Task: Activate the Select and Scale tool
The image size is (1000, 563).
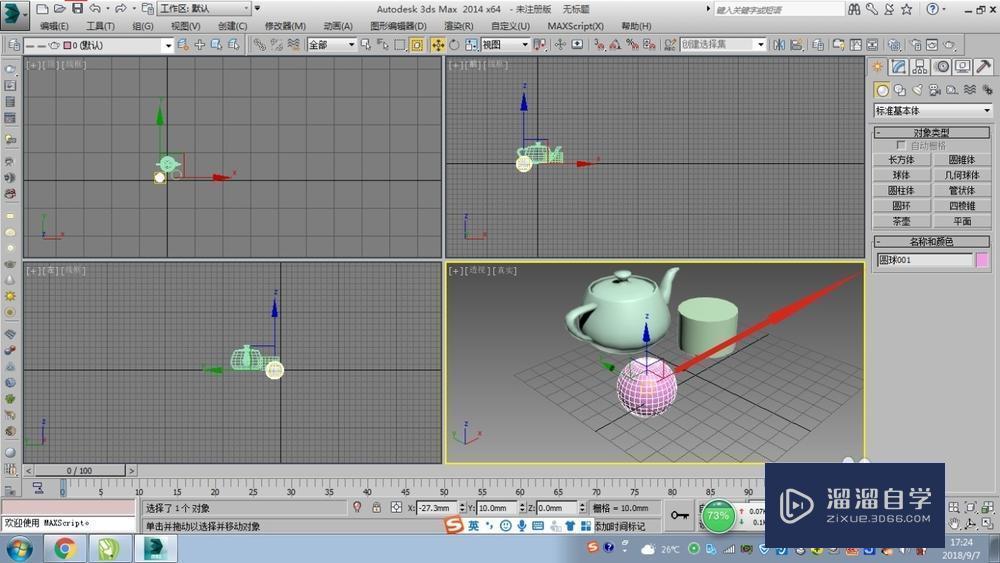Action: pos(471,45)
